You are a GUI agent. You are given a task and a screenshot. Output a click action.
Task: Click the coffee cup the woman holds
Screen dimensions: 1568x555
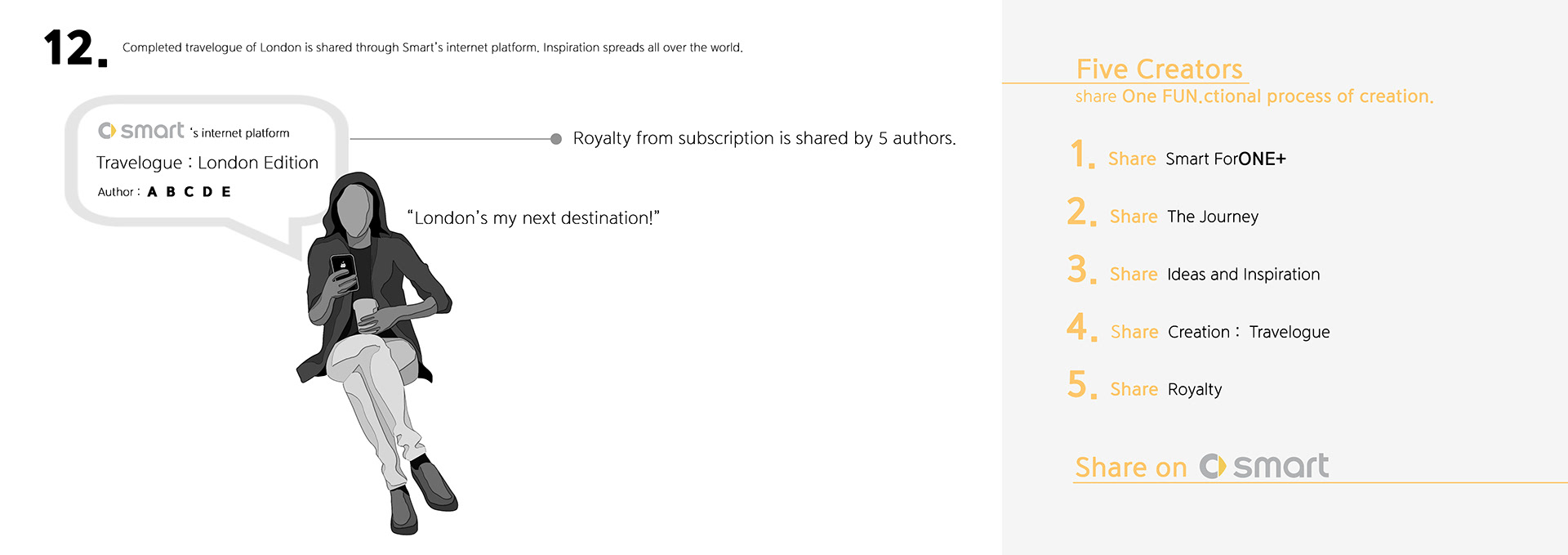[x=364, y=313]
